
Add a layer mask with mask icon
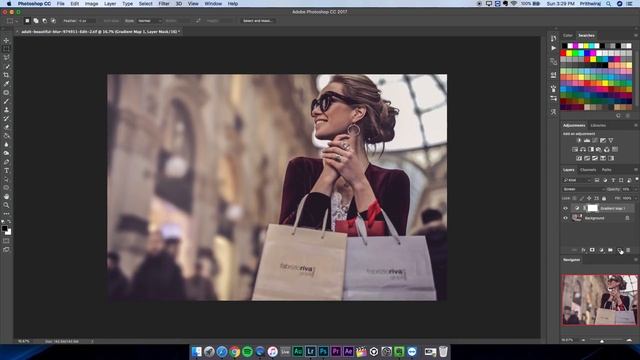[x=592, y=250]
